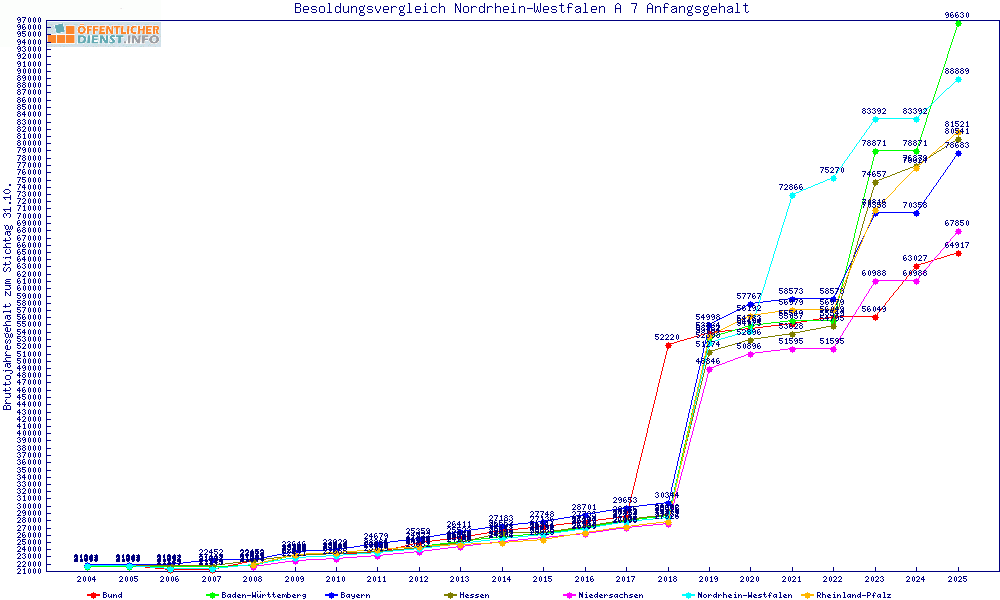
Task: Select the green 2025 data point at 96630
Action: 958,23
